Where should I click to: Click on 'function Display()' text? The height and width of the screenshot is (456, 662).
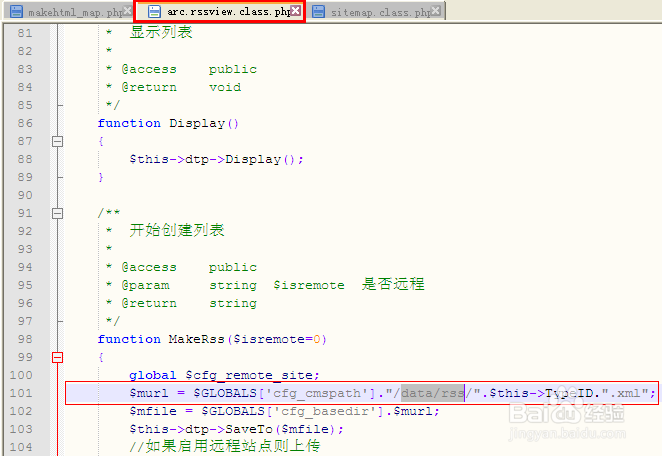pos(168,123)
